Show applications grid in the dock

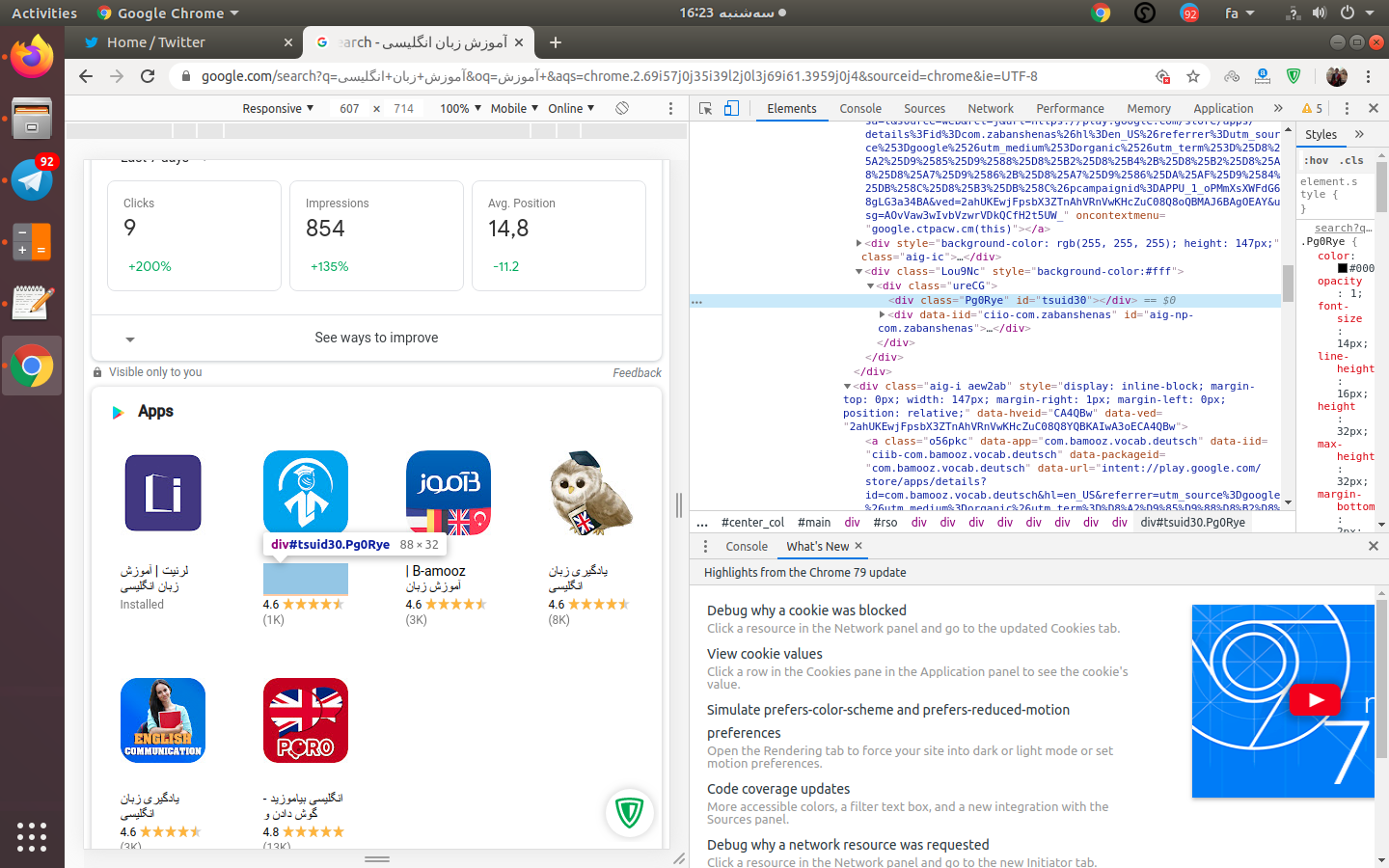(32, 836)
